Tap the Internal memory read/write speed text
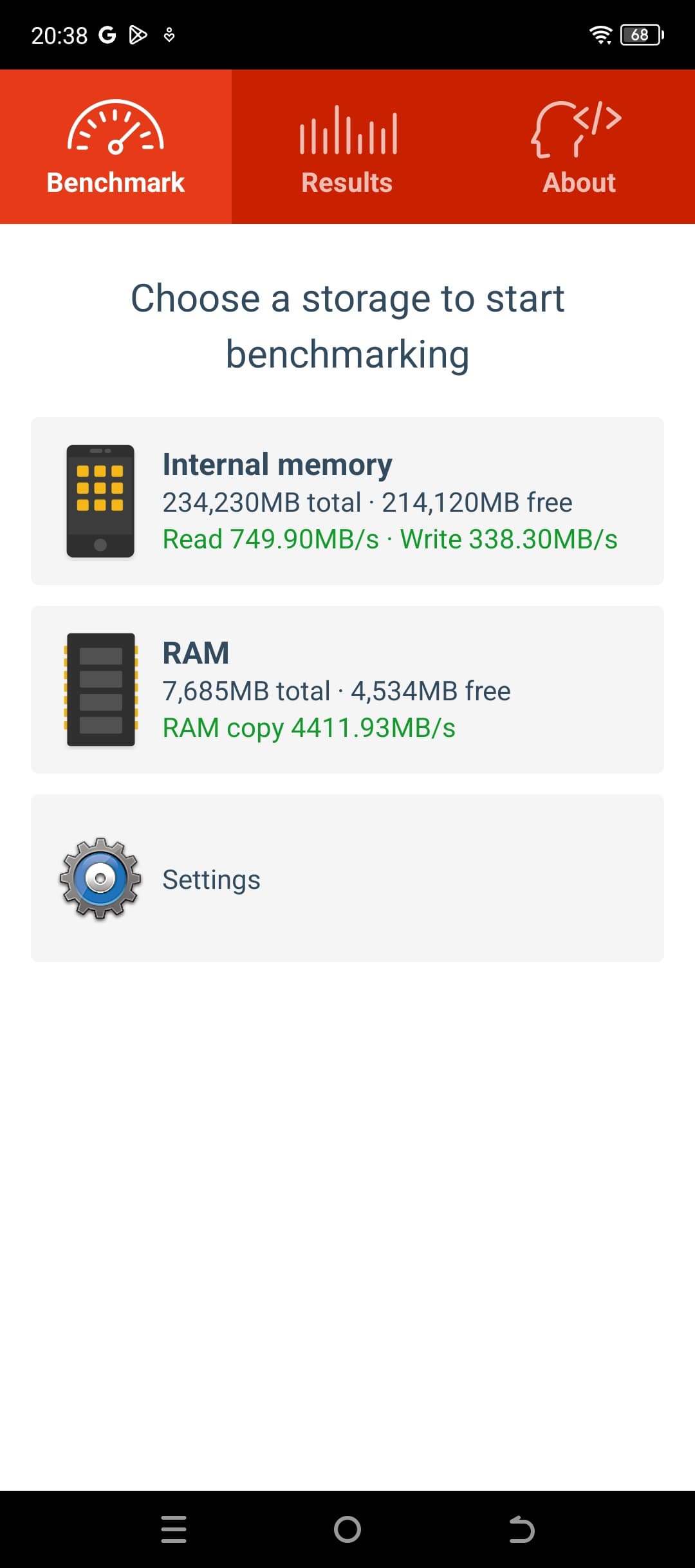The image size is (695, 1568). tap(389, 539)
